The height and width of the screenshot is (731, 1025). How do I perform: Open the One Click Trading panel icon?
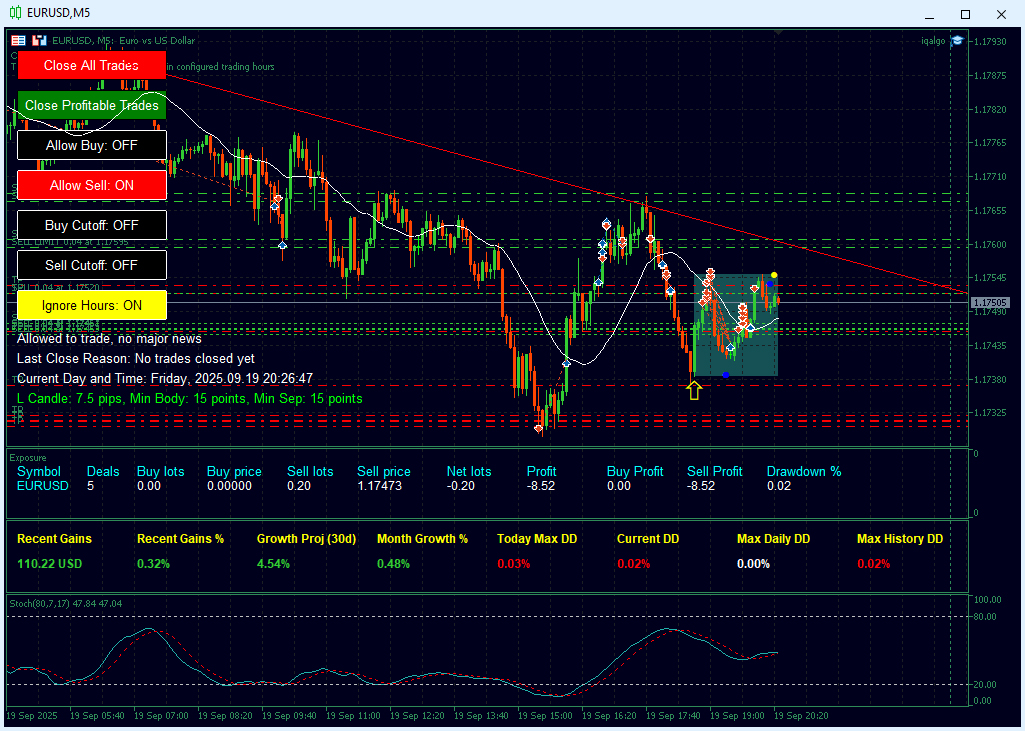(x=39, y=41)
